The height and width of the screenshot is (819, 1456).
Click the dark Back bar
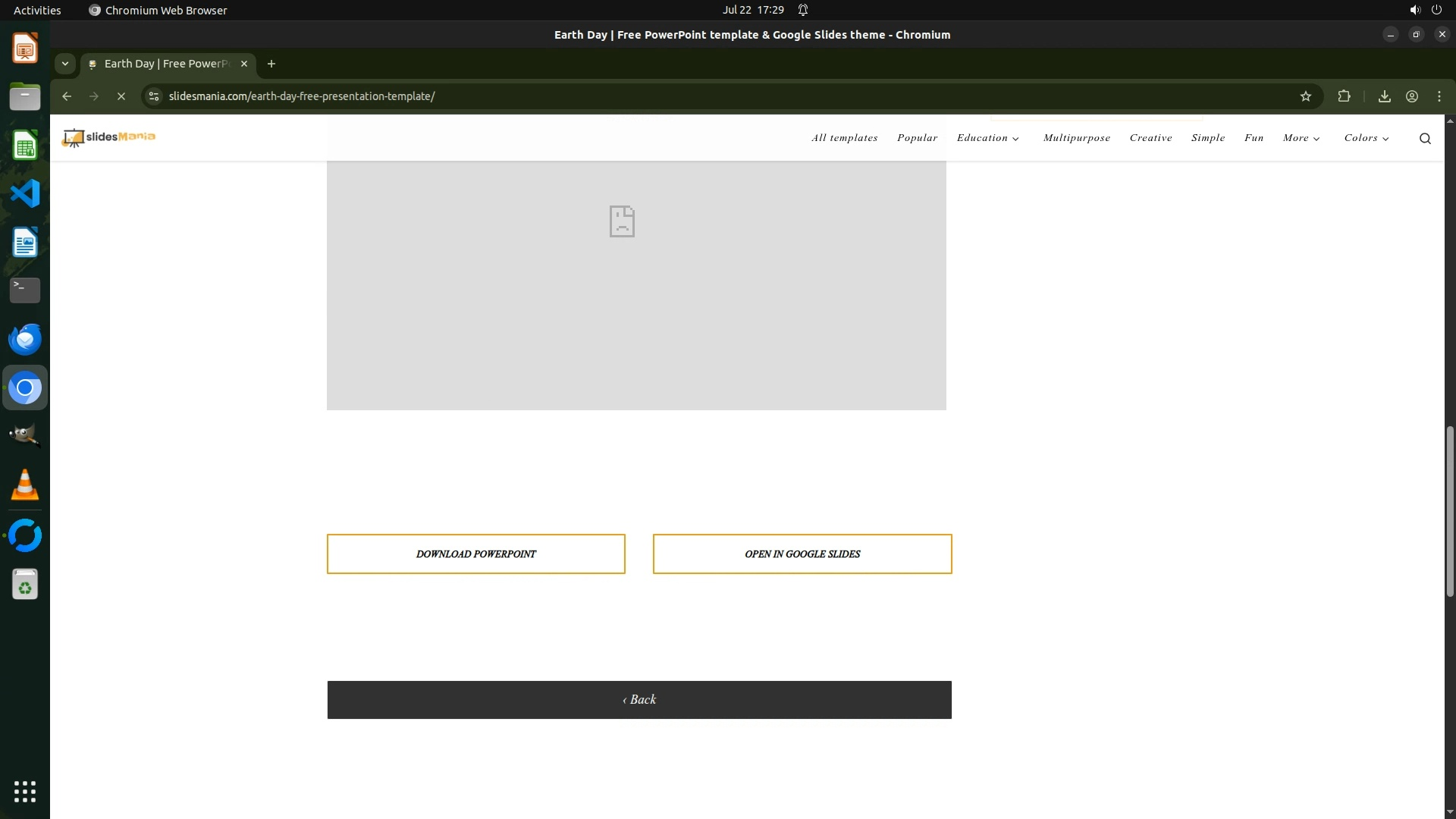point(639,700)
